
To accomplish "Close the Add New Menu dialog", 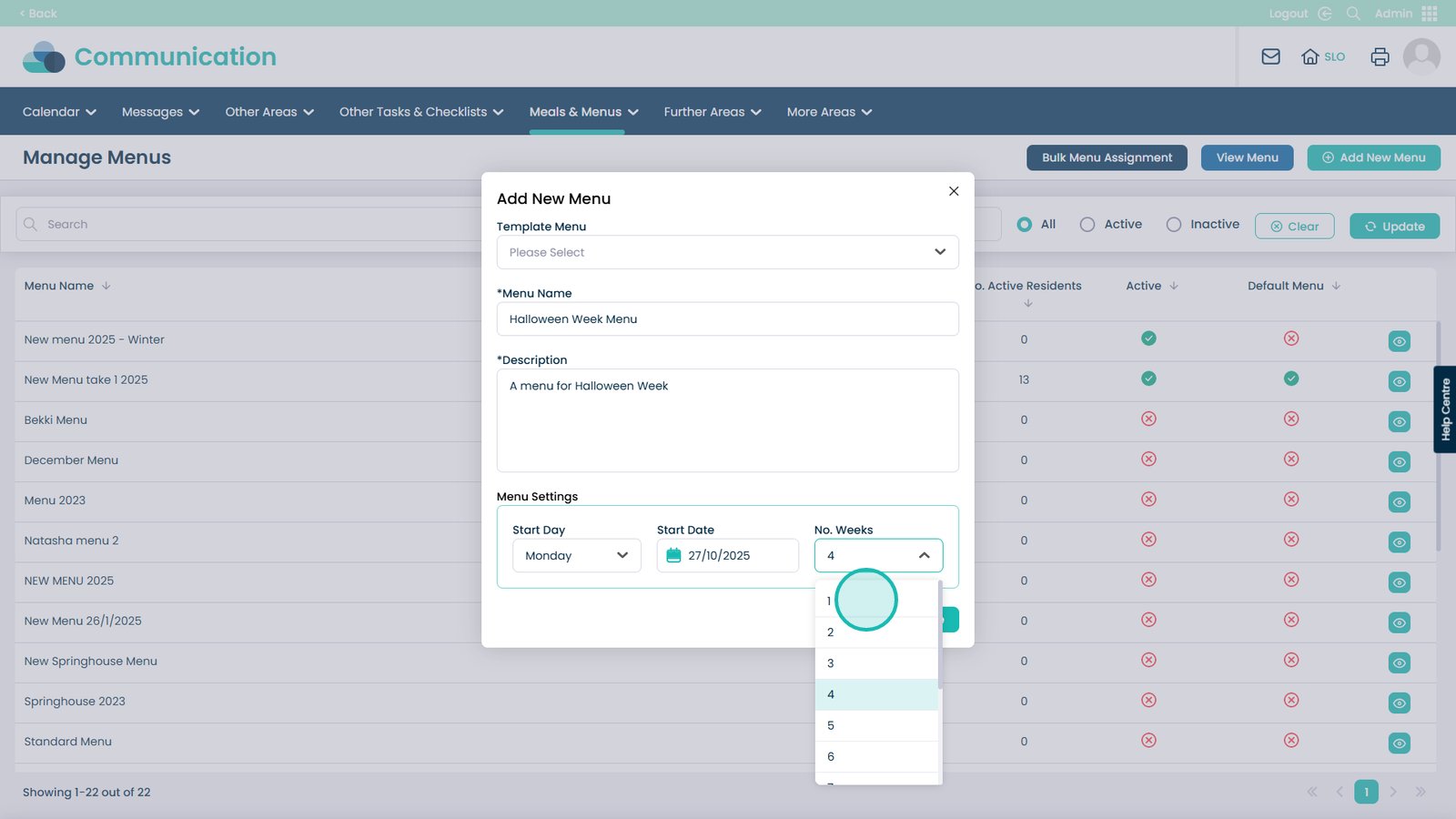I will (954, 191).
